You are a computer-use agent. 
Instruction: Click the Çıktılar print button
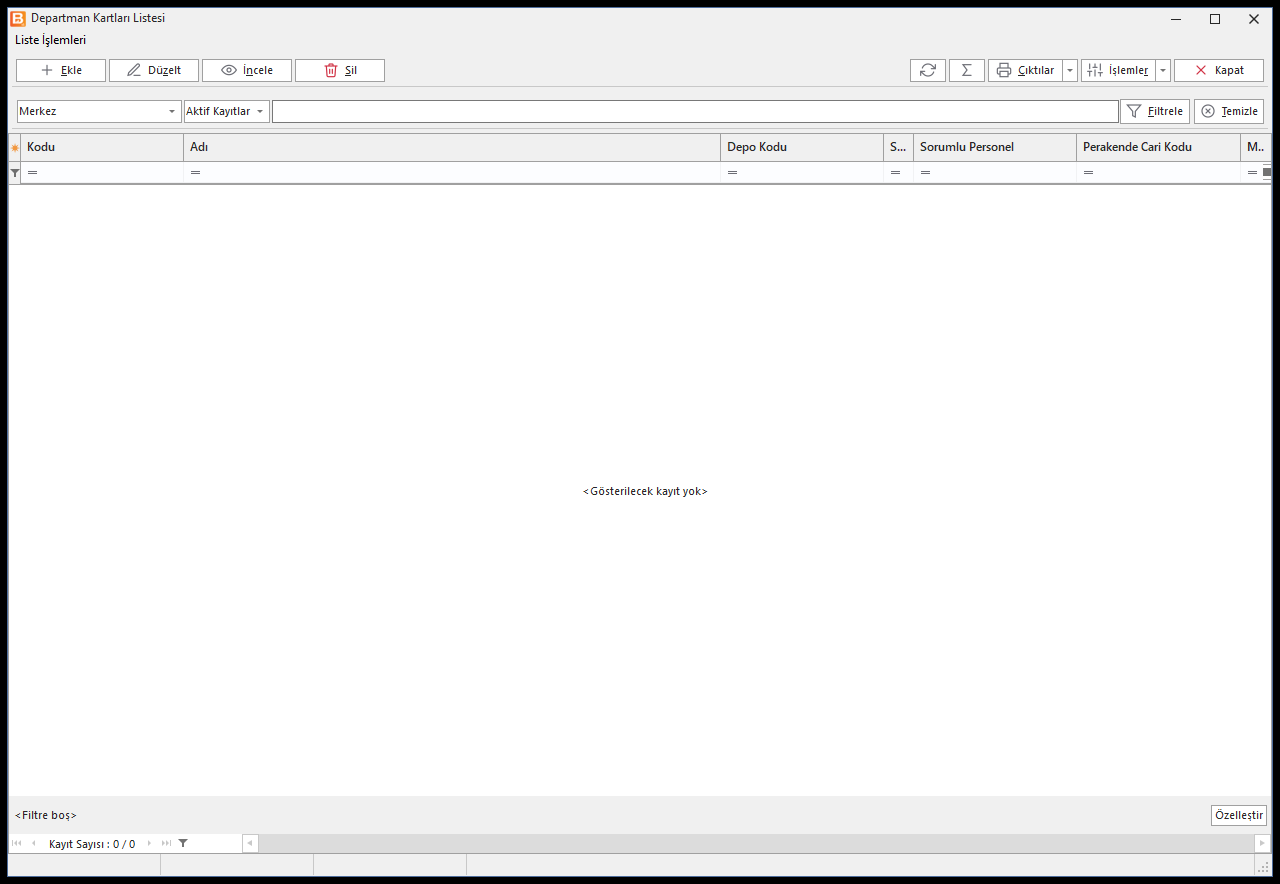[x=1025, y=70]
